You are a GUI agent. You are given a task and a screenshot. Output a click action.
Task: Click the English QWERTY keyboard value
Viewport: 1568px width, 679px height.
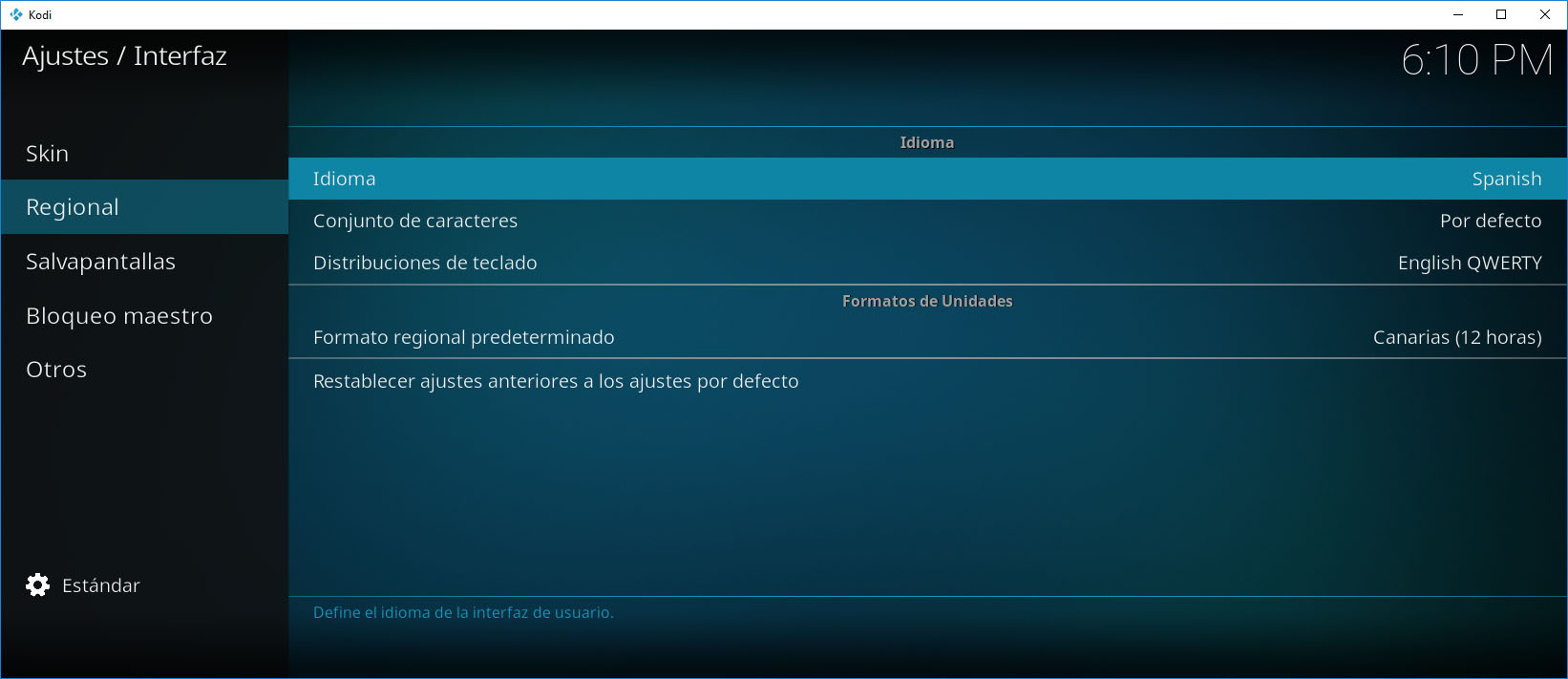point(1470,263)
